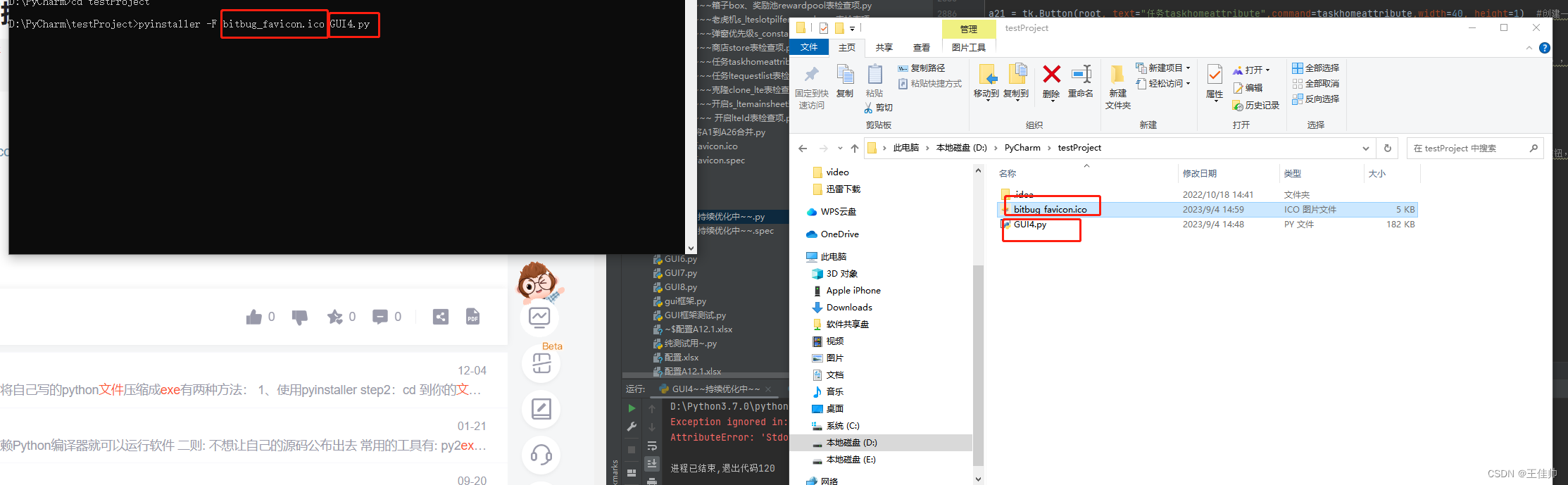Open the recent locations dropdown arrow
Image resolution: width=1568 pixels, height=485 pixels.
840,149
